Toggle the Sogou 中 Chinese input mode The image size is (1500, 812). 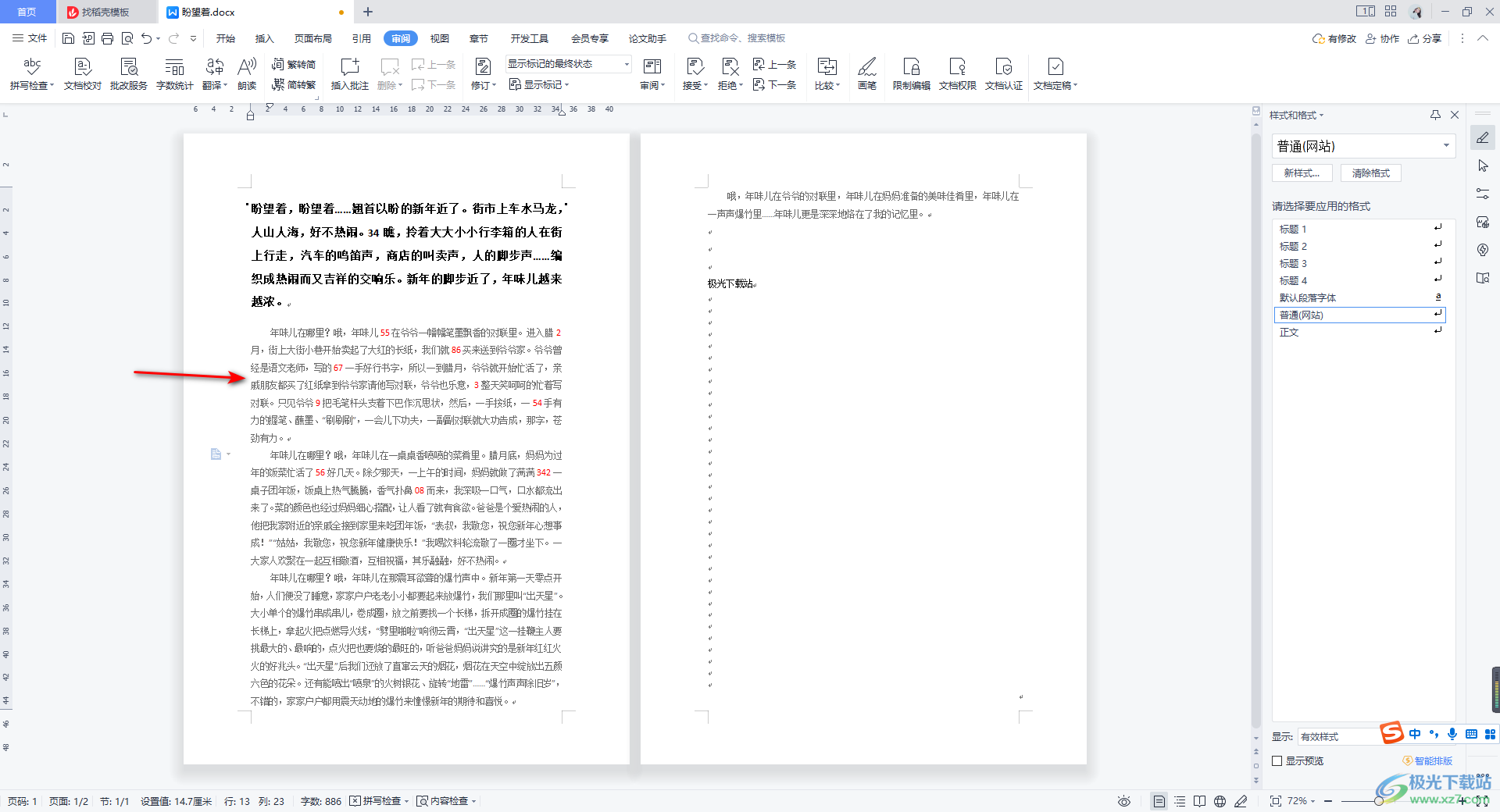[1415, 734]
